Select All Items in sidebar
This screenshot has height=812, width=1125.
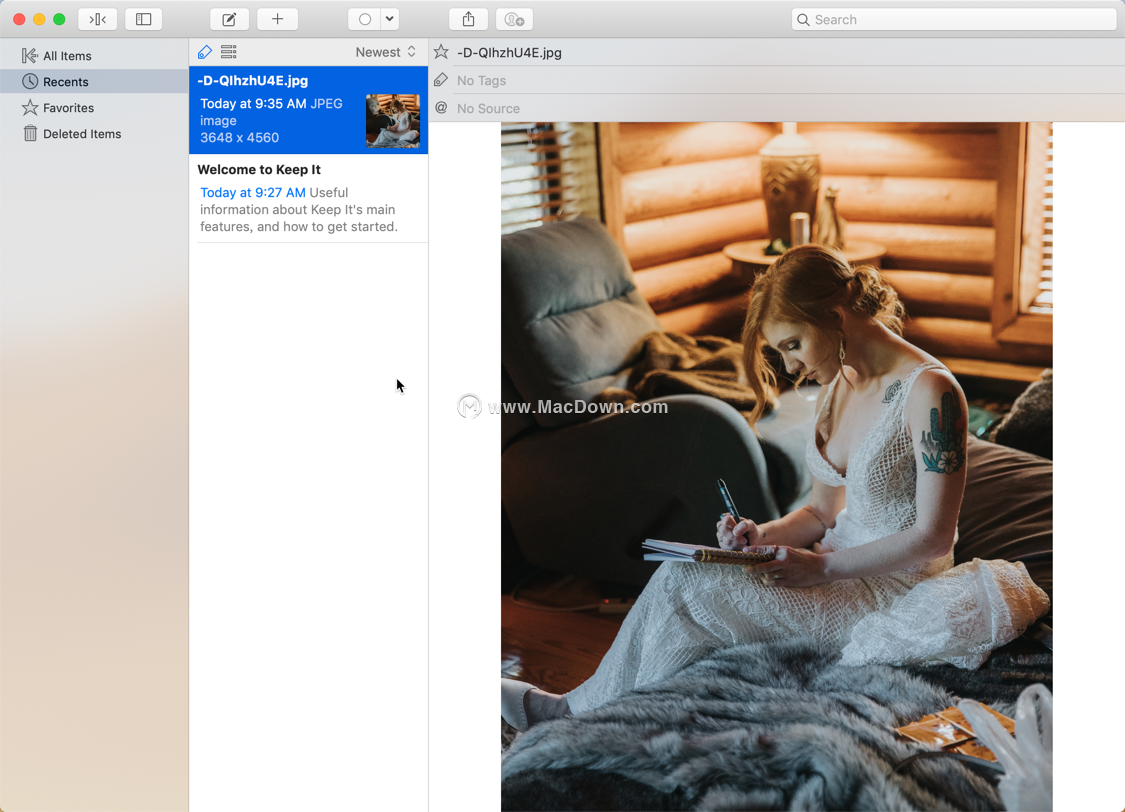coord(94,56)
